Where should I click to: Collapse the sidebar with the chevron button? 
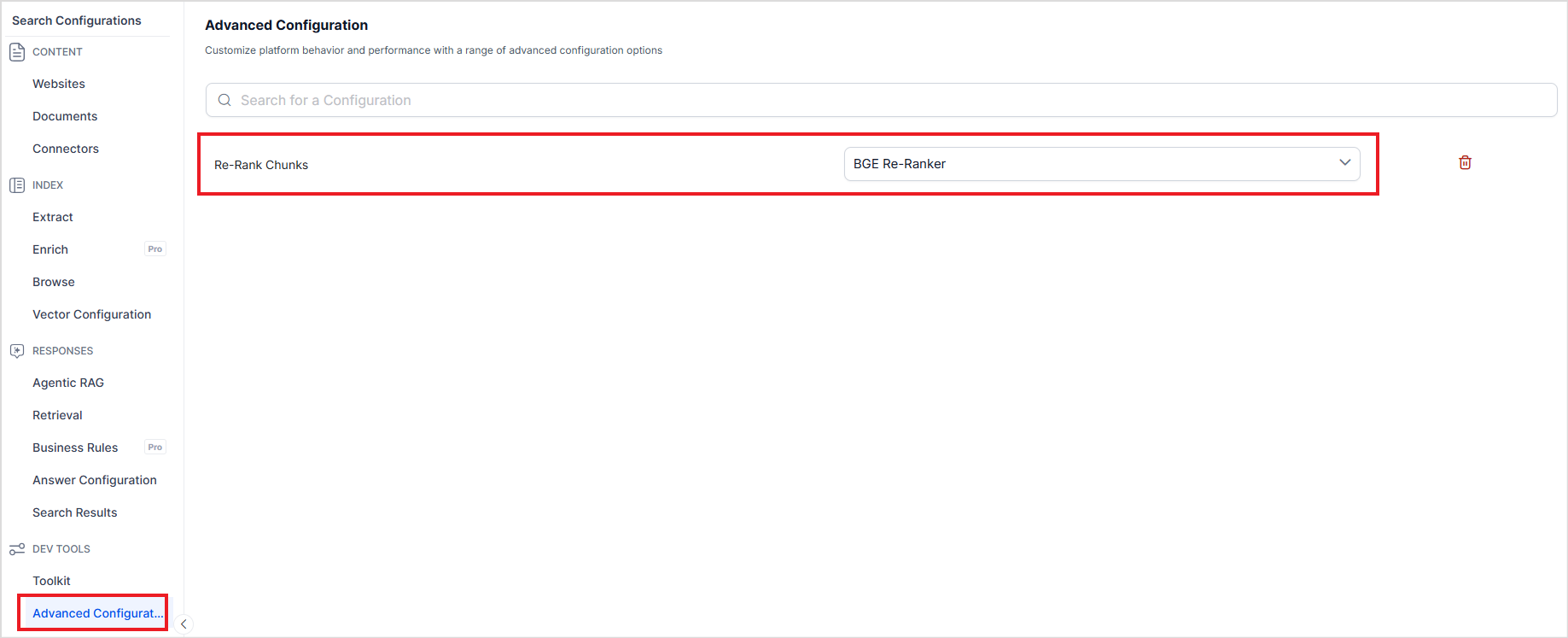point(184,624)
